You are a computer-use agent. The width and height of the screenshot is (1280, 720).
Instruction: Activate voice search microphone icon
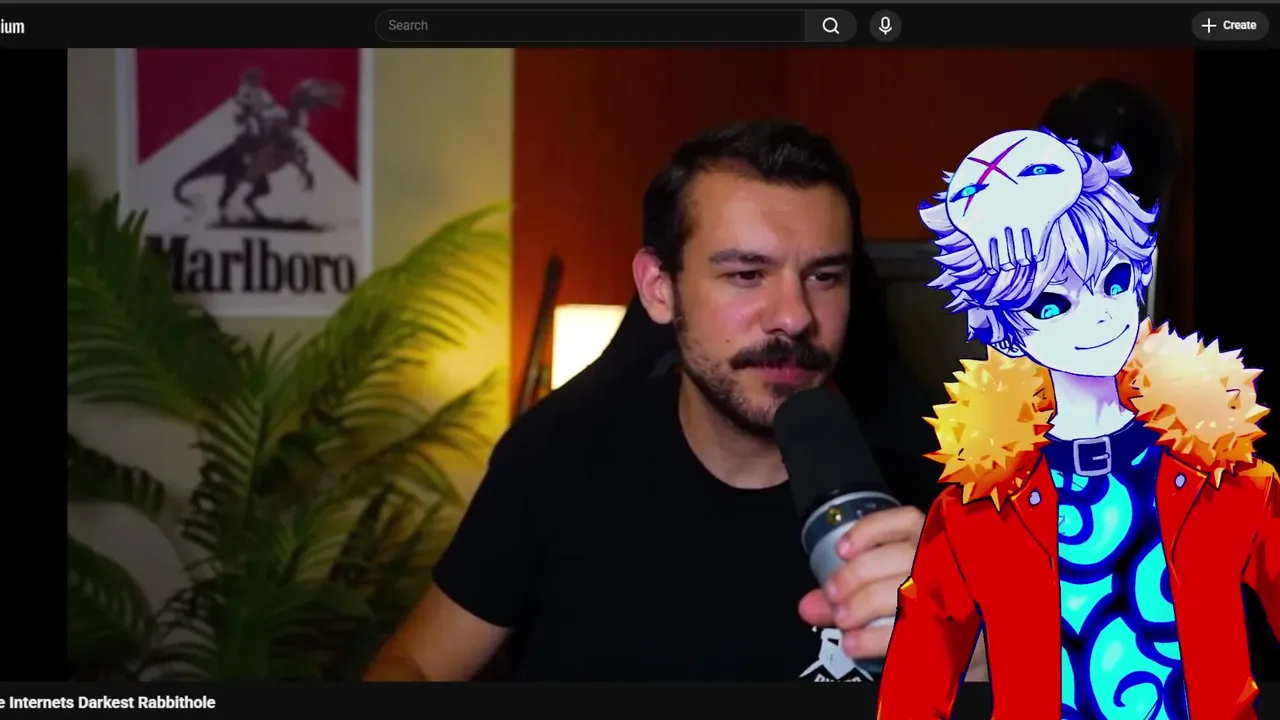885,25
